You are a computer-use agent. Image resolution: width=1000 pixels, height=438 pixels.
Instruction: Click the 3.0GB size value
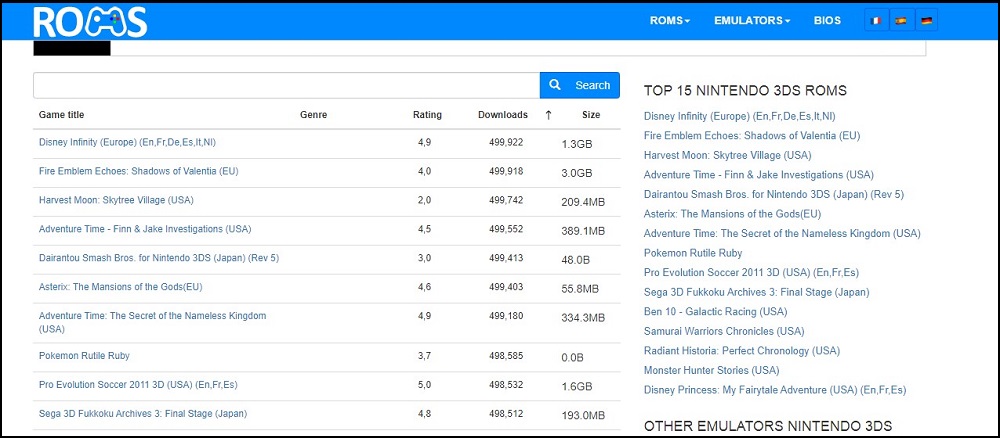point(577,173)
